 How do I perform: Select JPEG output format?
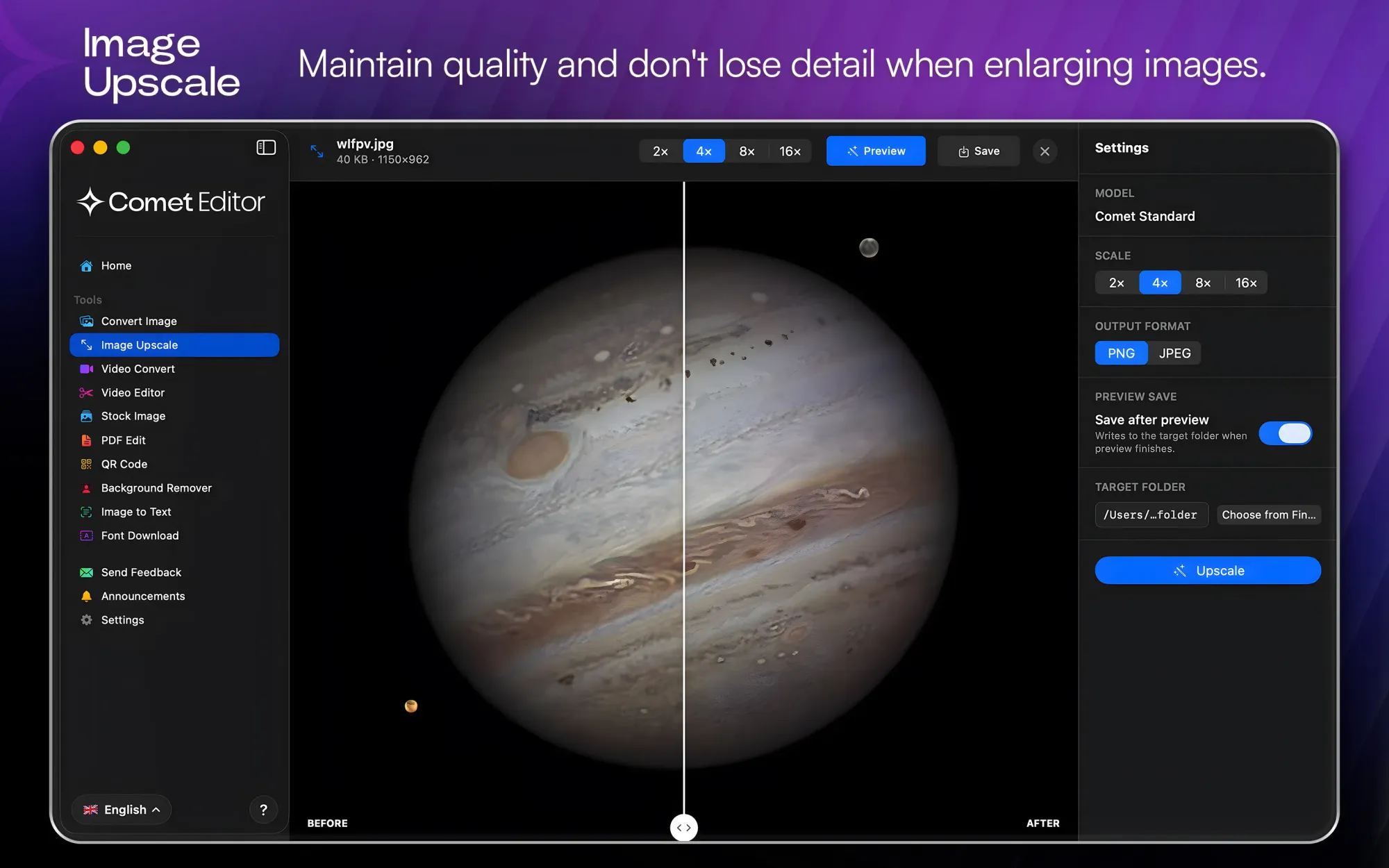point(1174,353)
